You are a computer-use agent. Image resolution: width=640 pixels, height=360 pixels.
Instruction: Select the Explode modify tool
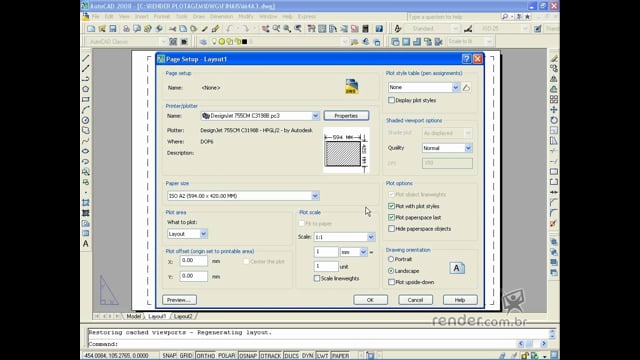(x=554, y=223)
